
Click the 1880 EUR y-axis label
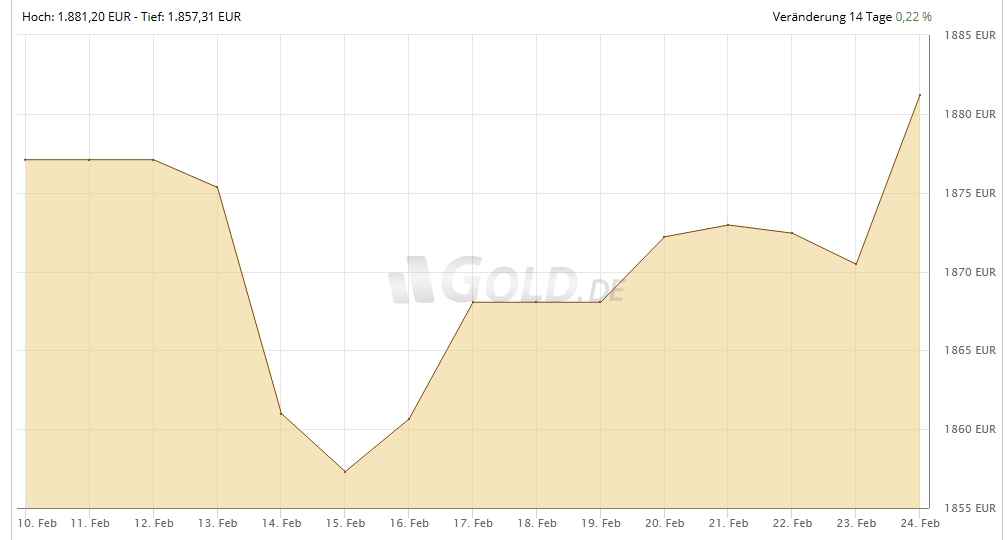[x=970, y=114]
